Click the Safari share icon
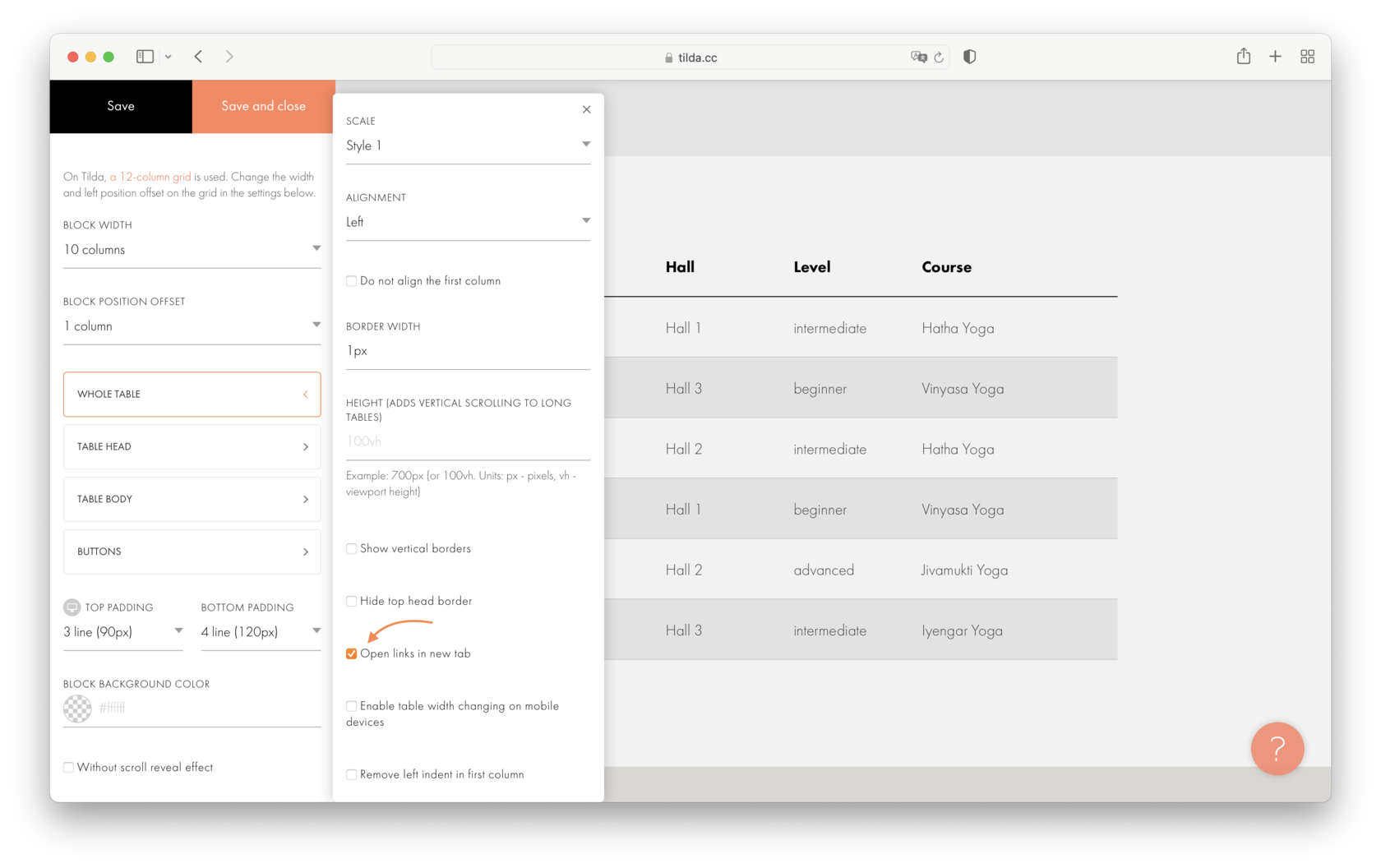The height and width of the screenshot is (868, 1381). coord(1243,56)
